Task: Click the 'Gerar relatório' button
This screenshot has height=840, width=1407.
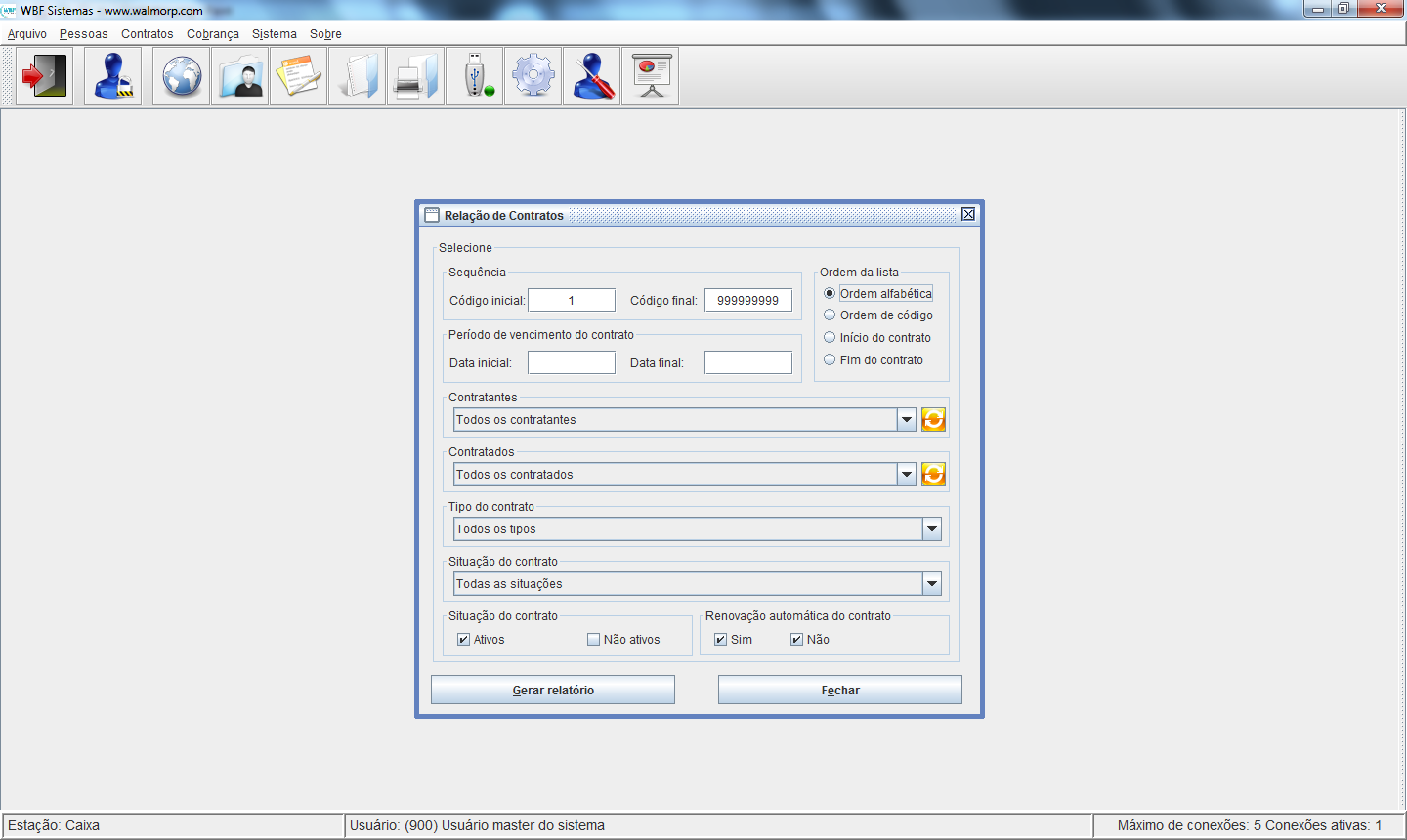Action: point(553,690)
